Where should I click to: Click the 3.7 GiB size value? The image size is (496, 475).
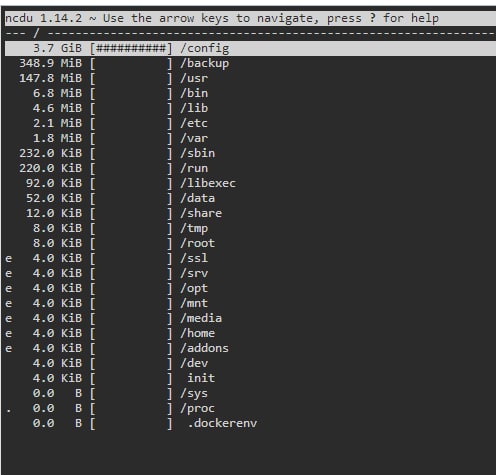point(57,48)
